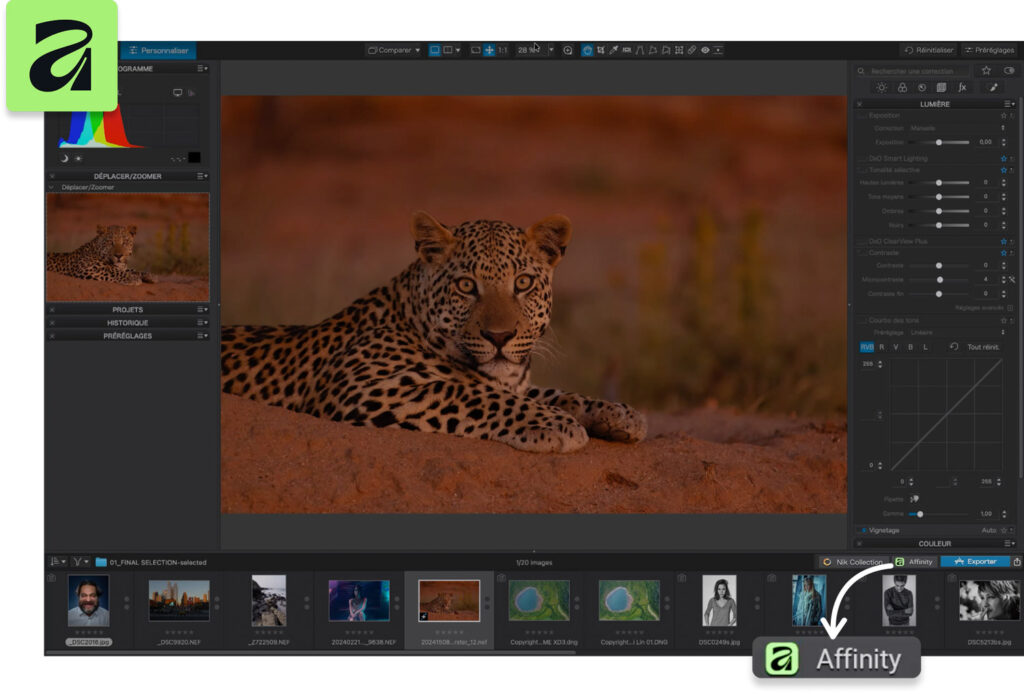The height and width of the screenshot is (694, 1024).
Task: Open the Color circles corrections tab
Action: coord(902,87)
